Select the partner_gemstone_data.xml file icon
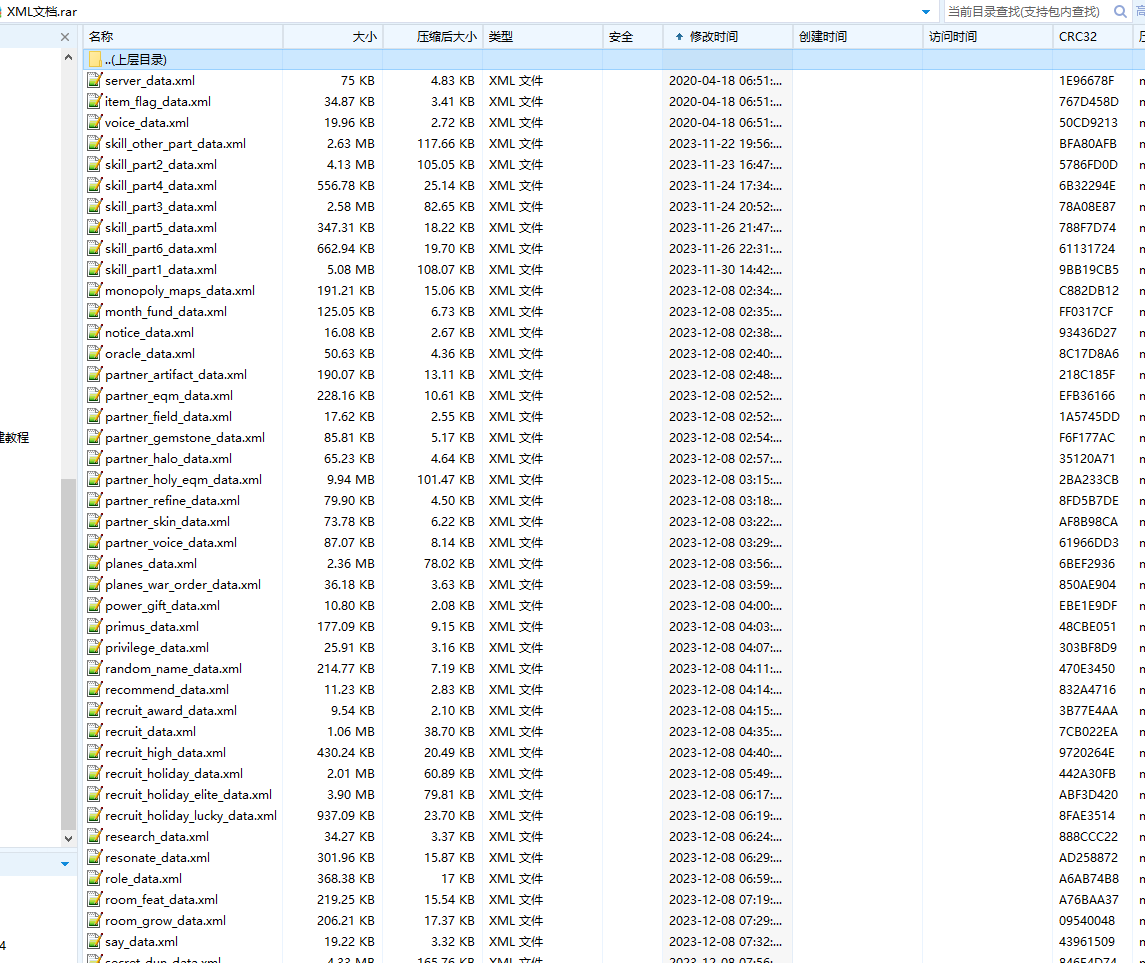Viewport: 1145px width, 963px height. [x=95, y=437]
